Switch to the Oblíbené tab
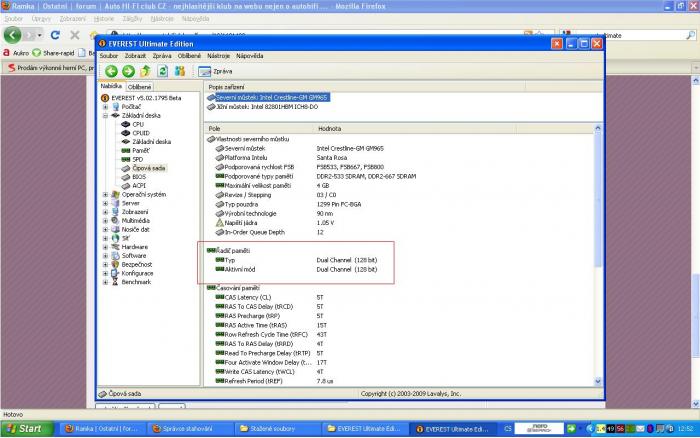Viewport: 700px width, 438px height. tap(139, 87)
